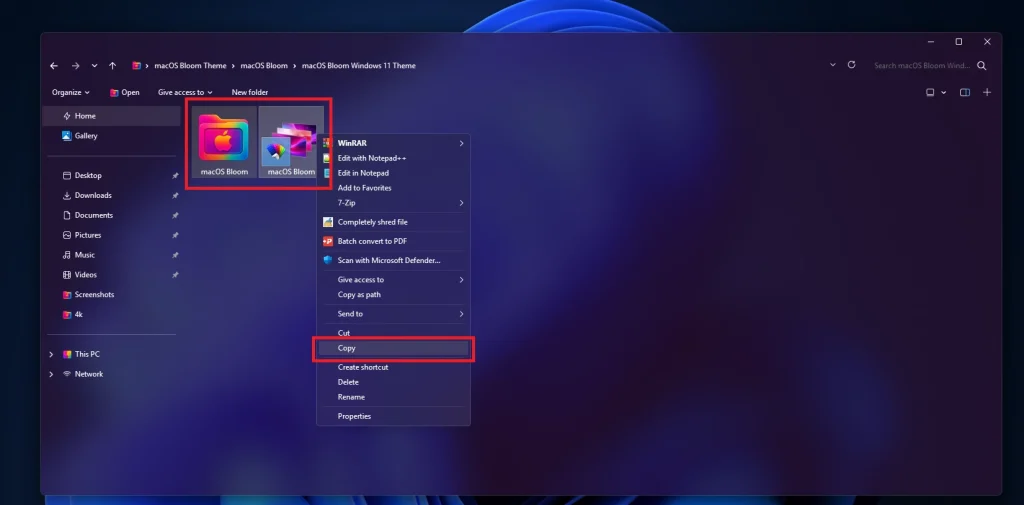This screenshot has height=505, width=1024.
Task: Open chevron before macOS Bloom Theme breadcrumb
Action: pyautogui.click(x=148, y=66)
